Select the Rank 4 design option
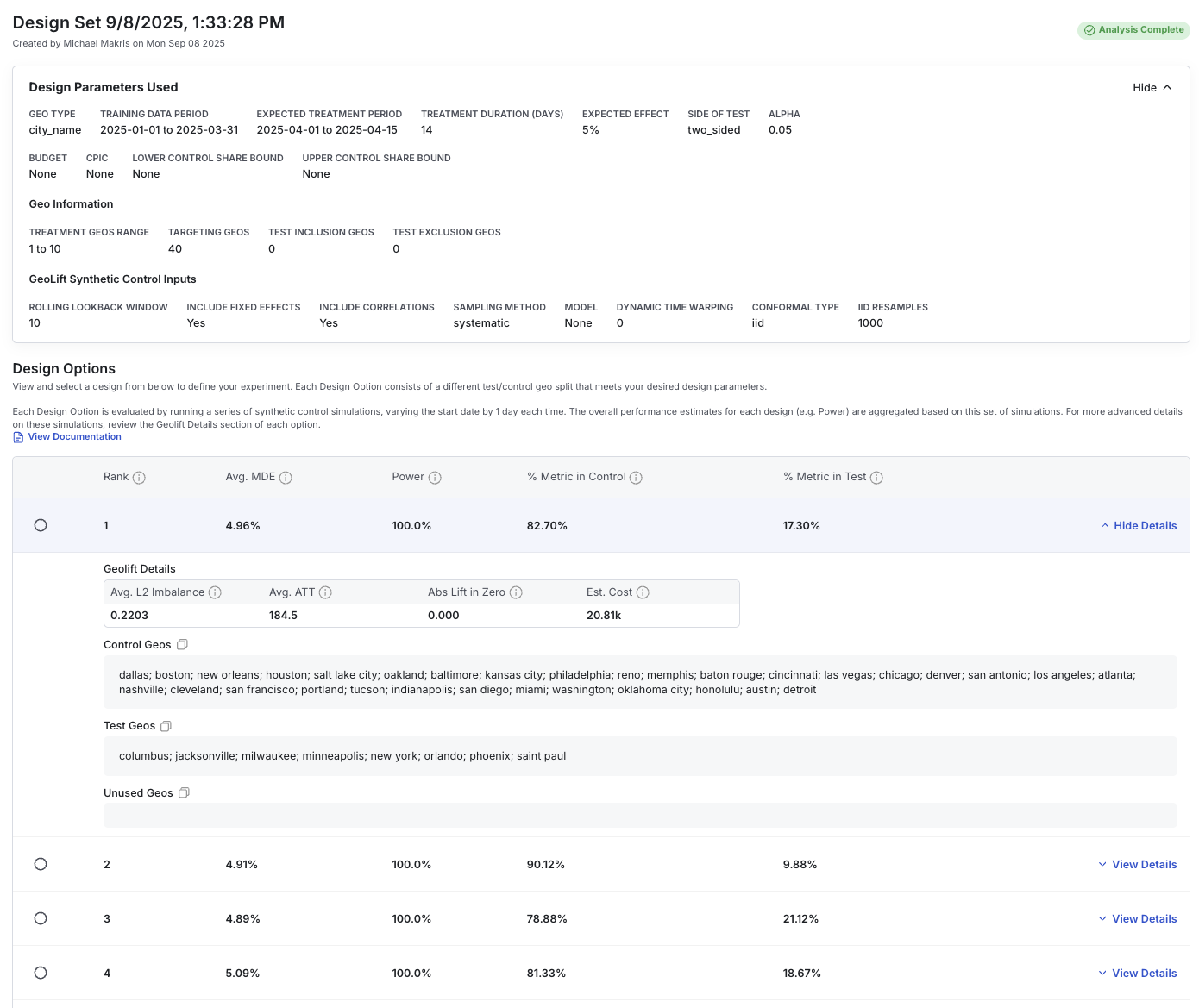Image resolution: width=1199 pixels, height=1008 pixels. coord(41,972)
